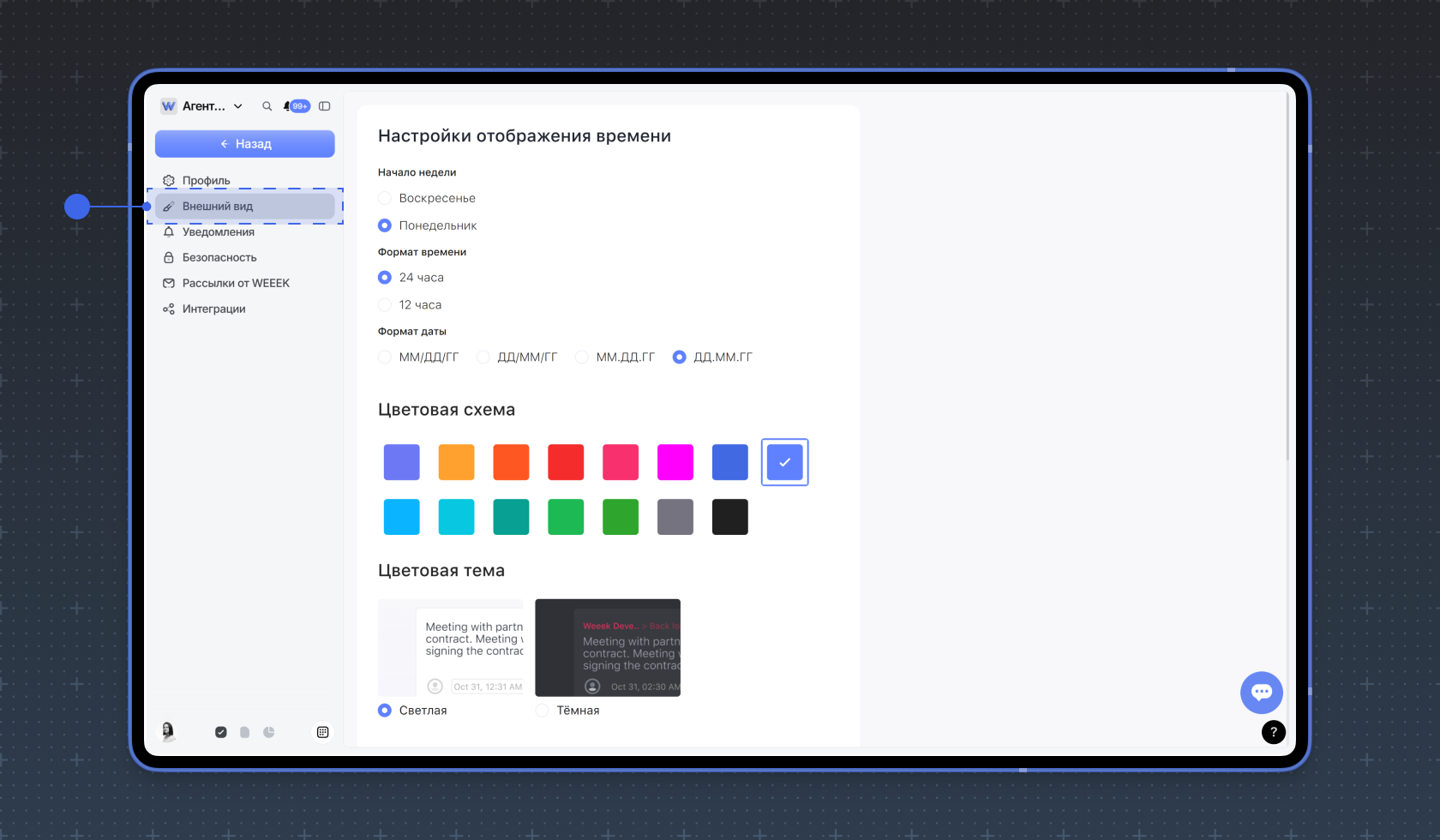Open Интеграции in sidebar
Viewport: 1440px width, 840px height.
(x=213, y=309)
